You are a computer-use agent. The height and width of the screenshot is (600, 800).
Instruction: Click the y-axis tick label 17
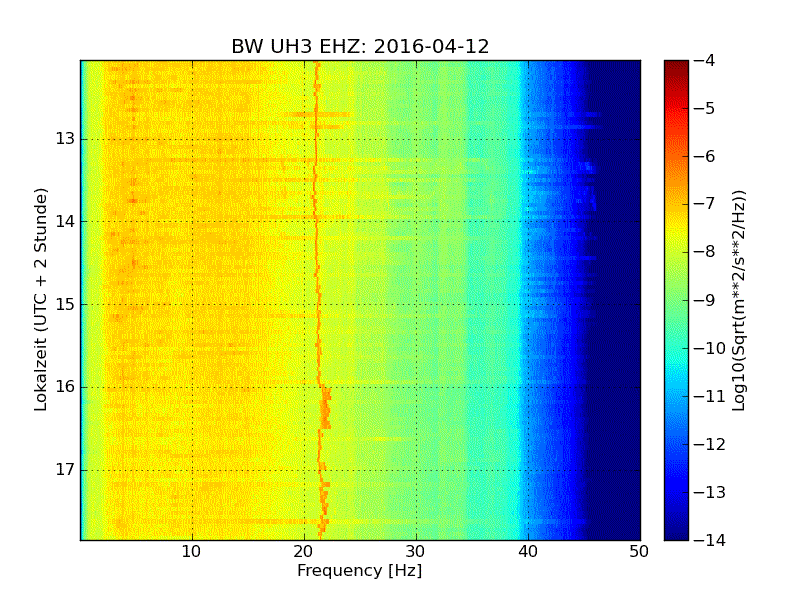[65, 469]
